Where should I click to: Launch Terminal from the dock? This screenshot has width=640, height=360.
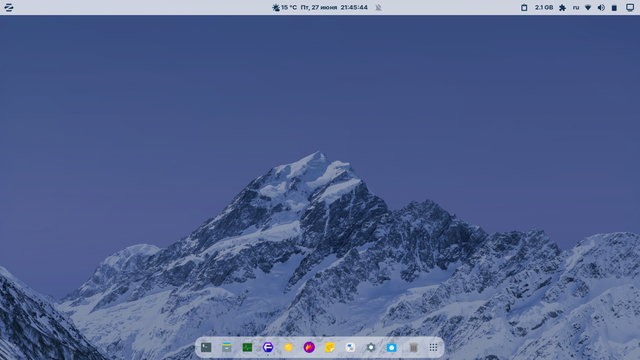tap(206, 347)
